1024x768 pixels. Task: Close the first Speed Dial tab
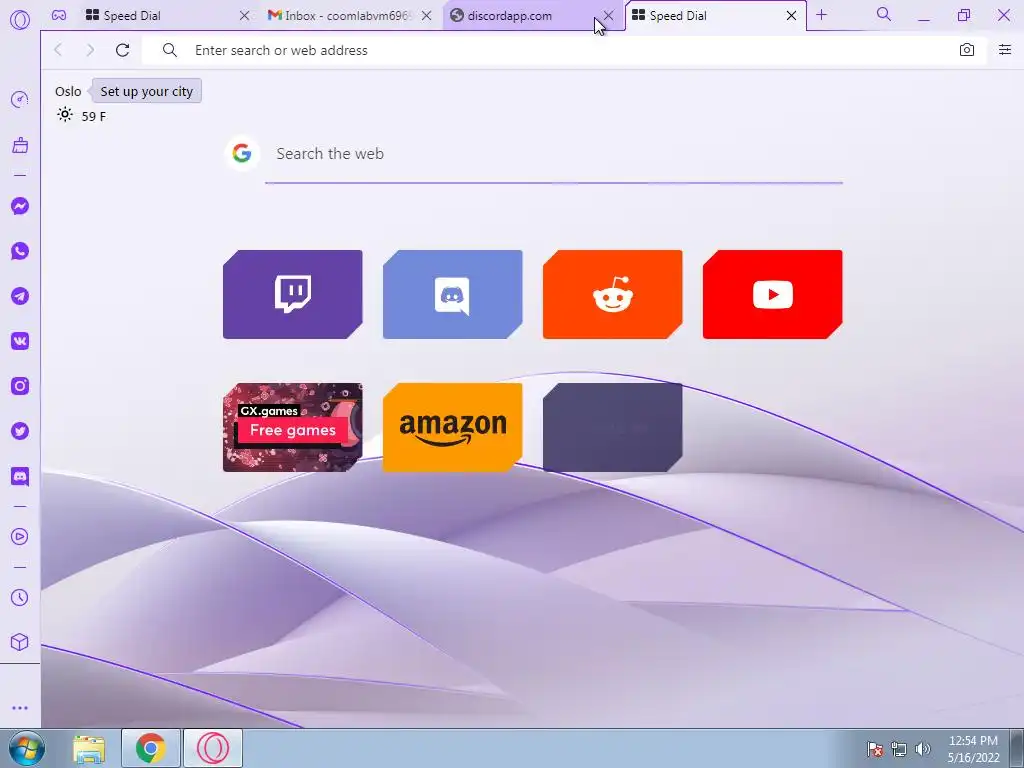(244, 15)
